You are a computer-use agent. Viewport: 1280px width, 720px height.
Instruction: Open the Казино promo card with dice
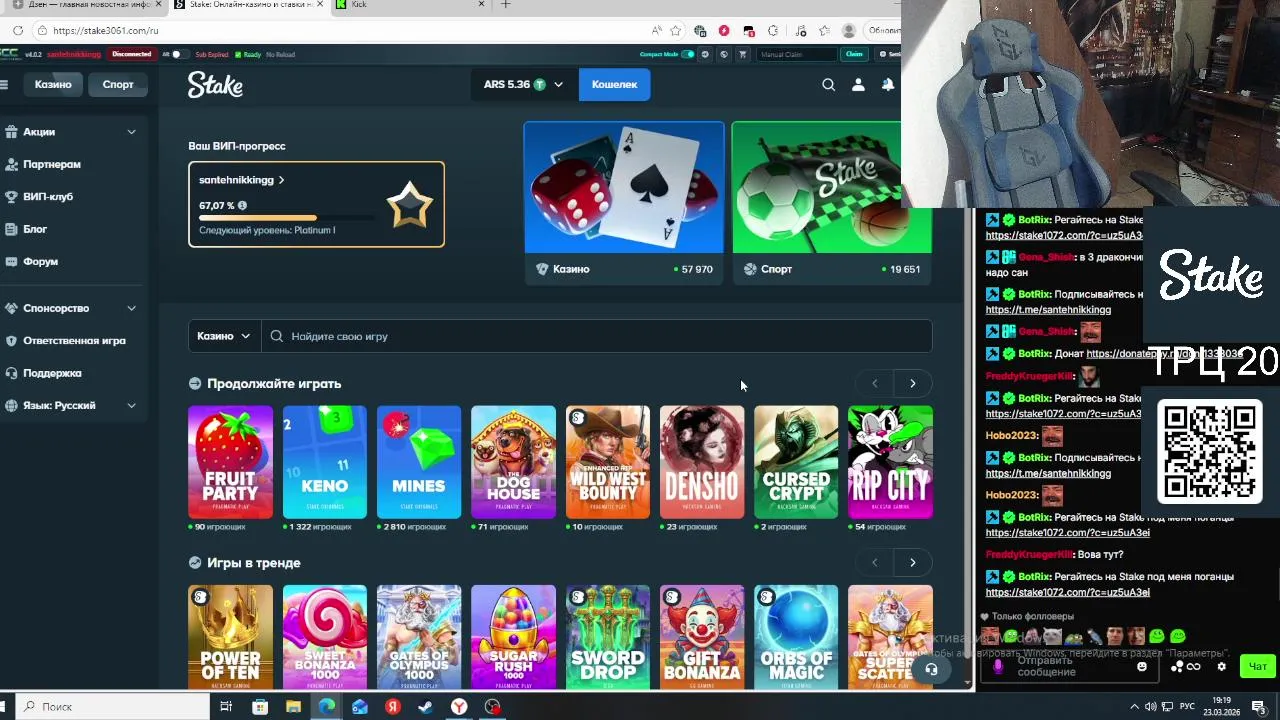click(624, 203)
